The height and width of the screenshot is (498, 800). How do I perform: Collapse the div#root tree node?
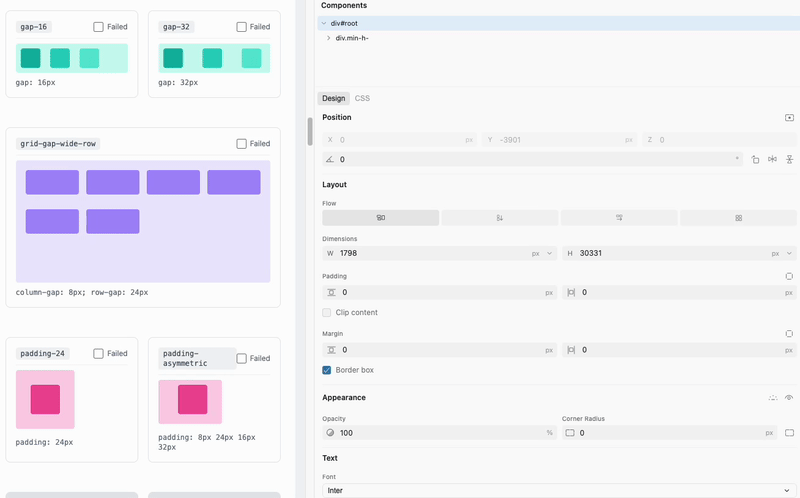click(x=324, y=22)
